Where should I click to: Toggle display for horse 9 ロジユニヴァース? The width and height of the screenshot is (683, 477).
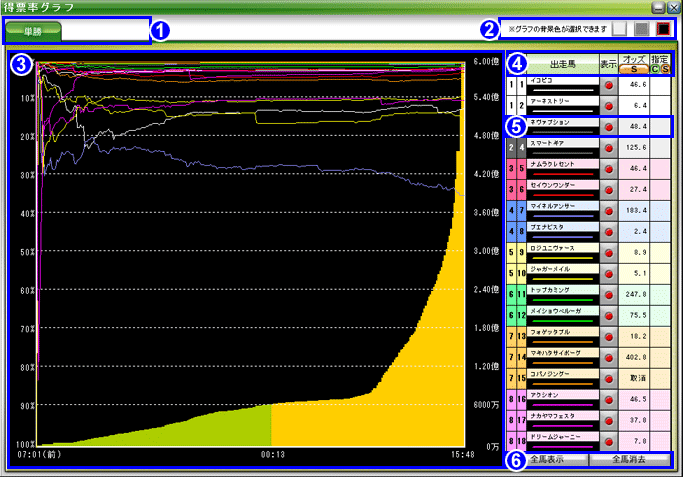coord(609,253)
